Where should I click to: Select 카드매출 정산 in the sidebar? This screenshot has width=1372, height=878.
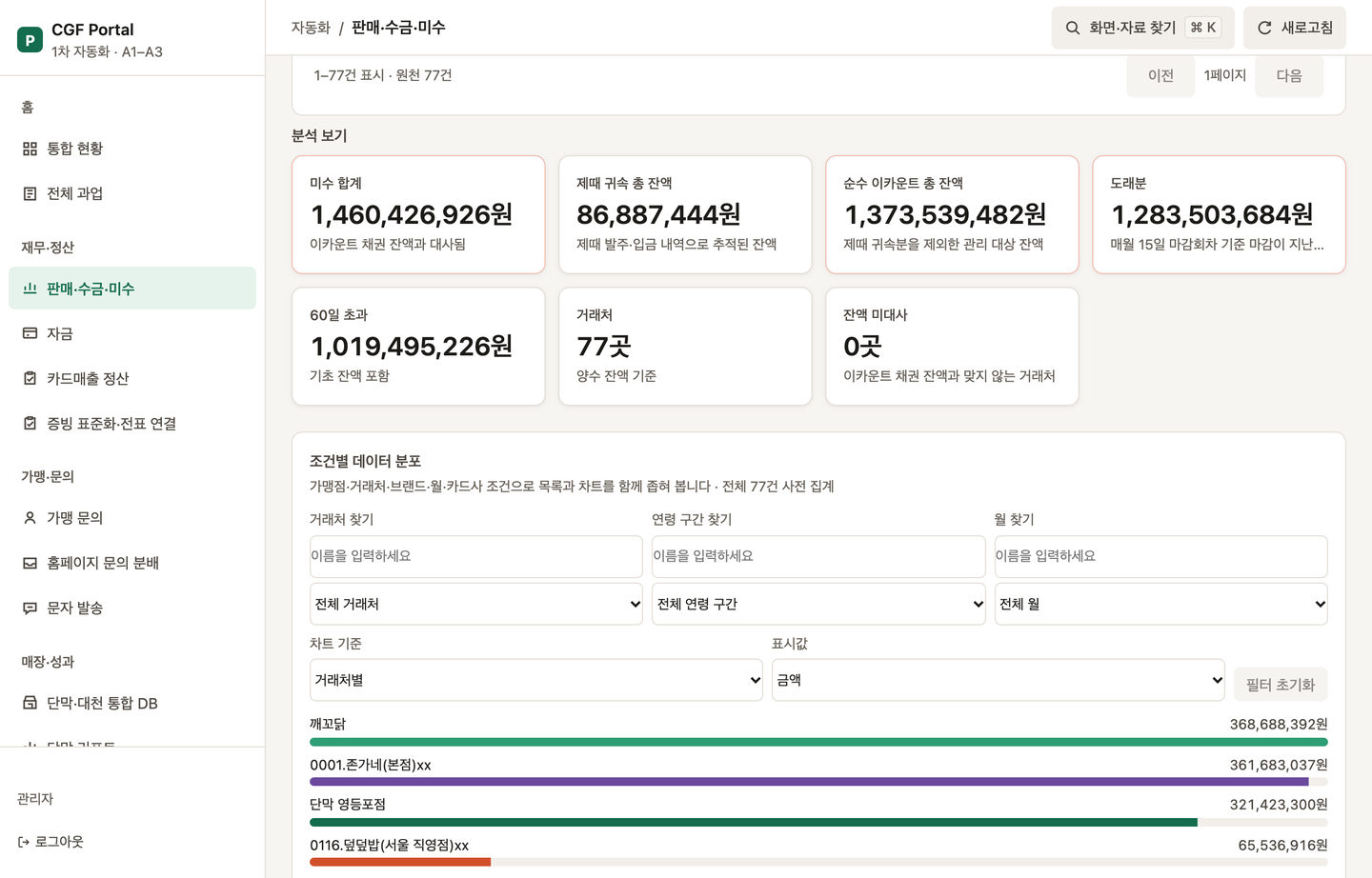click(x=132, y=378)
